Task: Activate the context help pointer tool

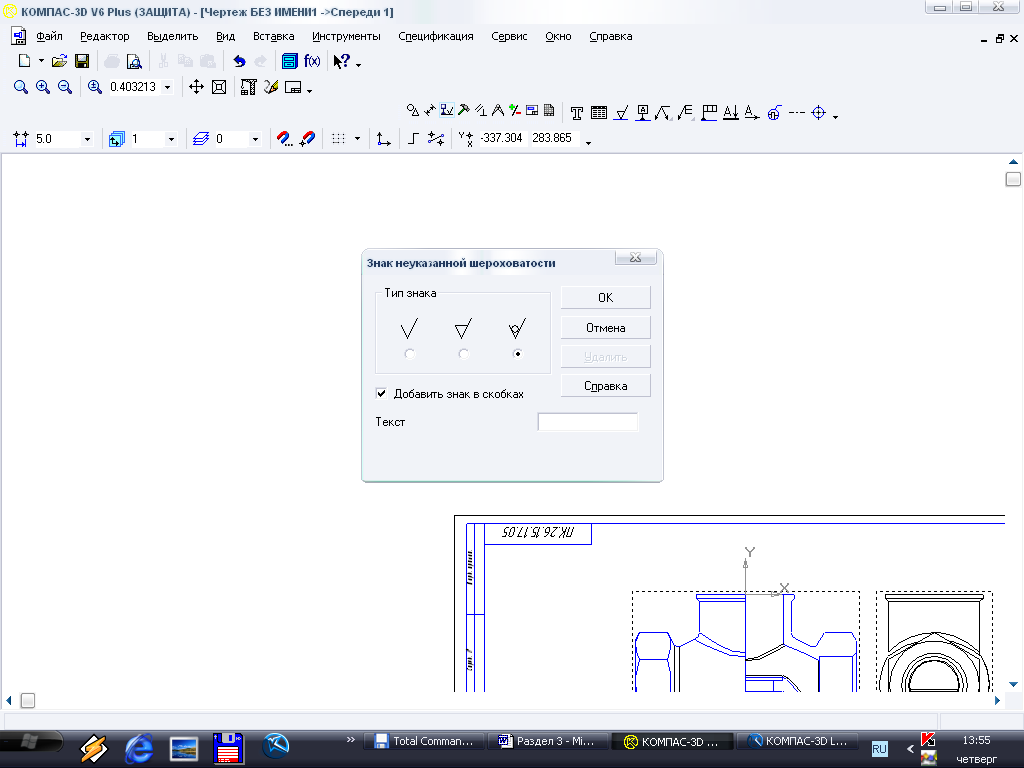Action: [342, 61]
